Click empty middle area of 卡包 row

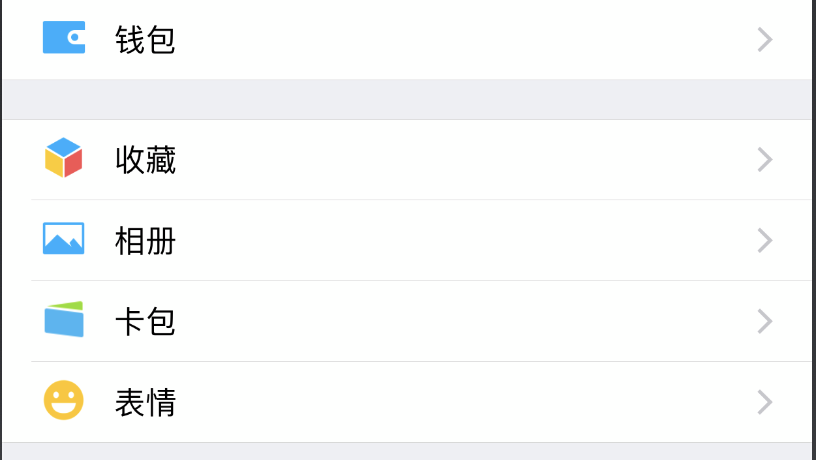tap(450, 322)
